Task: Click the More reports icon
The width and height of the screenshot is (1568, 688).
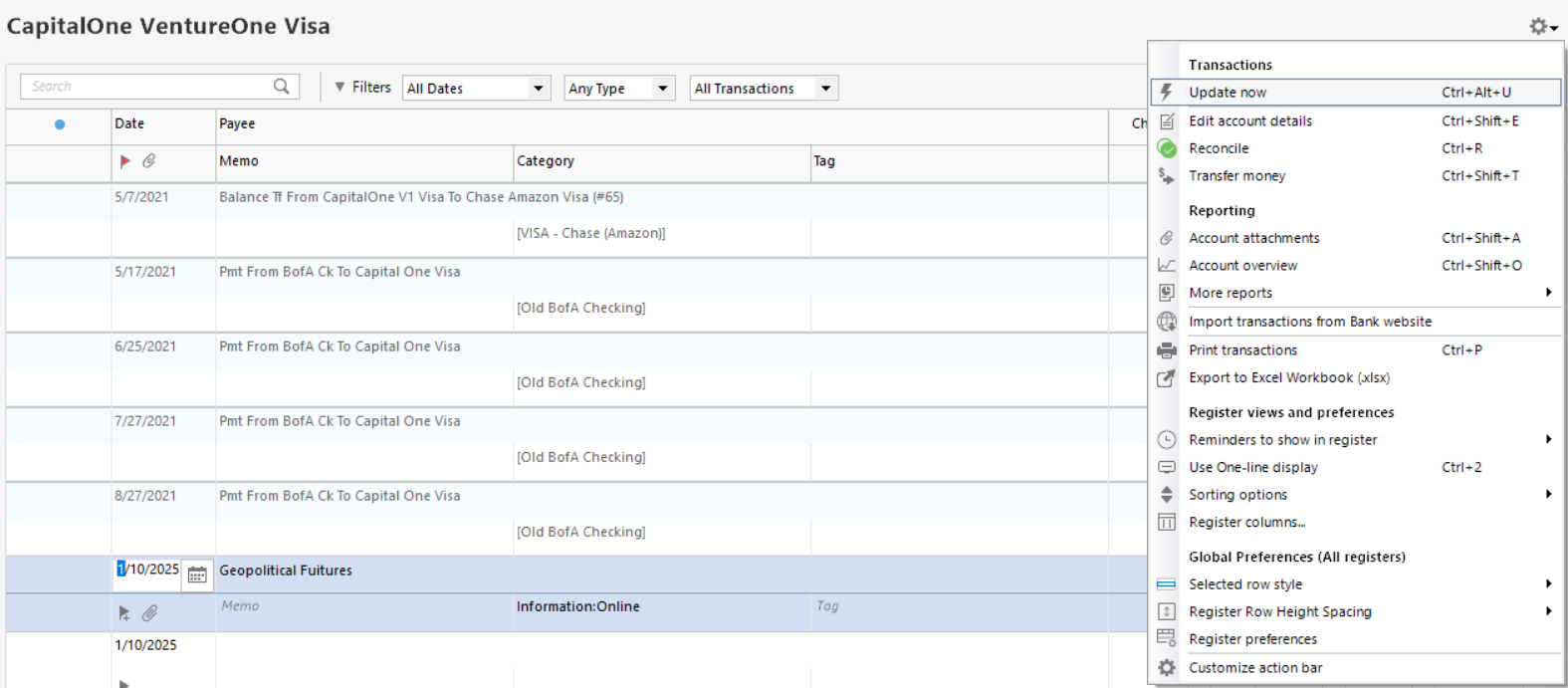Action: click(x=1167, y=293)
